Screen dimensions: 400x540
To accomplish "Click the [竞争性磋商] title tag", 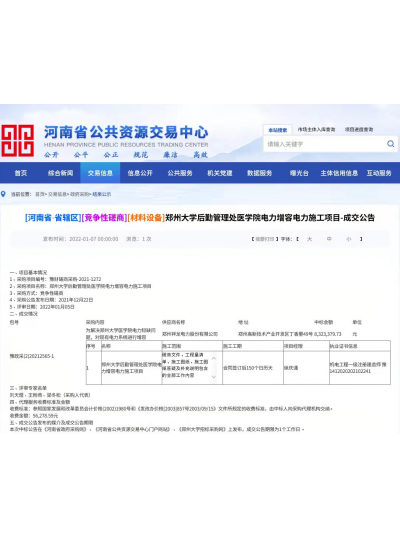I will coord(104,218).
